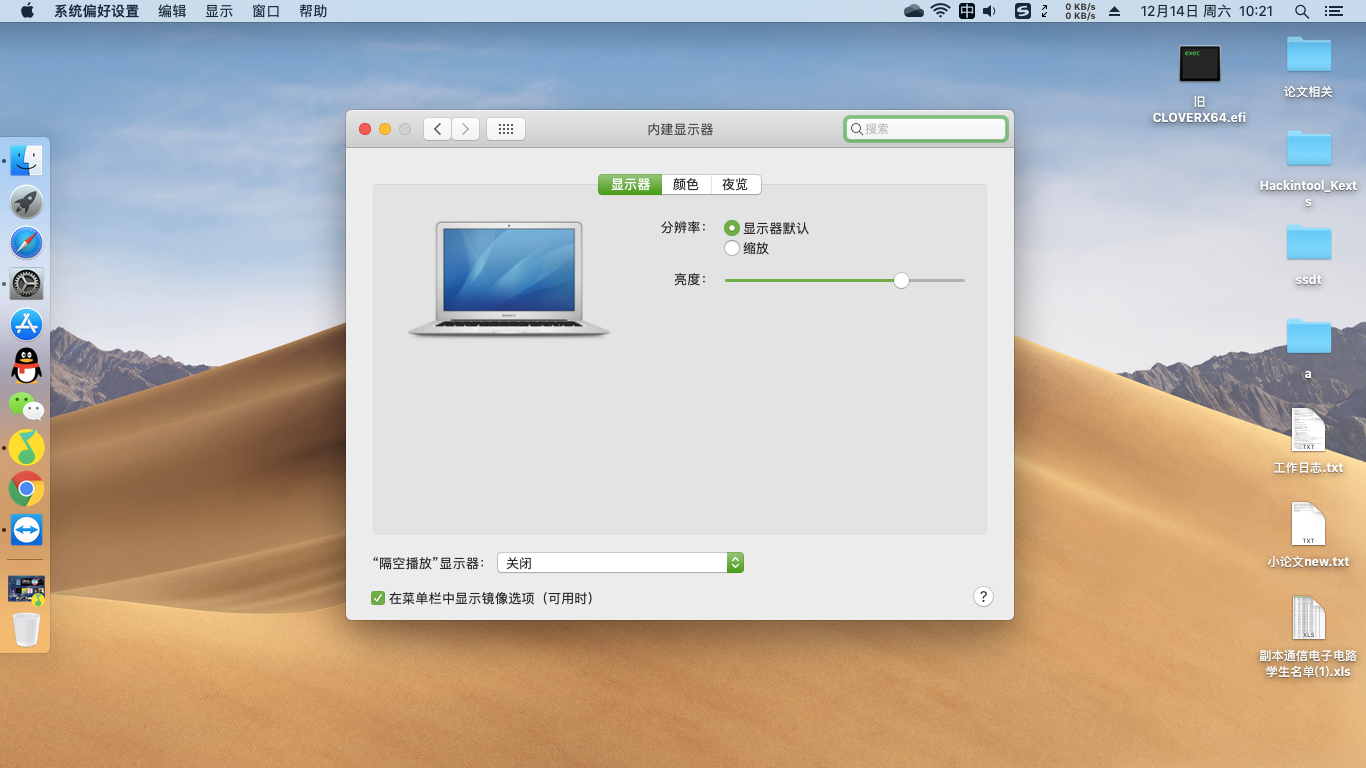Open Notification Center list icon
The height and width of the screenshot is (768, 1366).
tap(1333, 11)
